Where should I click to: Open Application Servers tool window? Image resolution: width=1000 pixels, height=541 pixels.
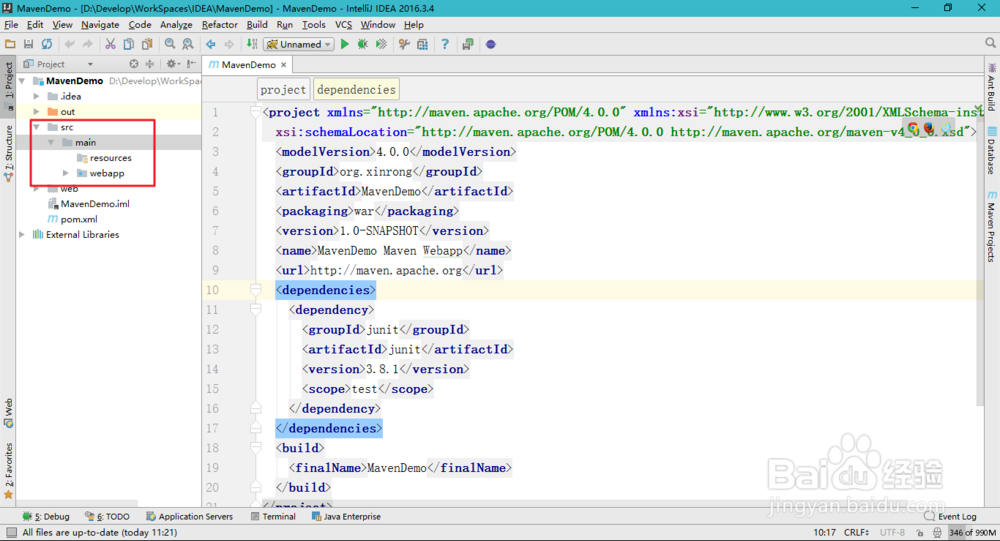coord(189,517)
